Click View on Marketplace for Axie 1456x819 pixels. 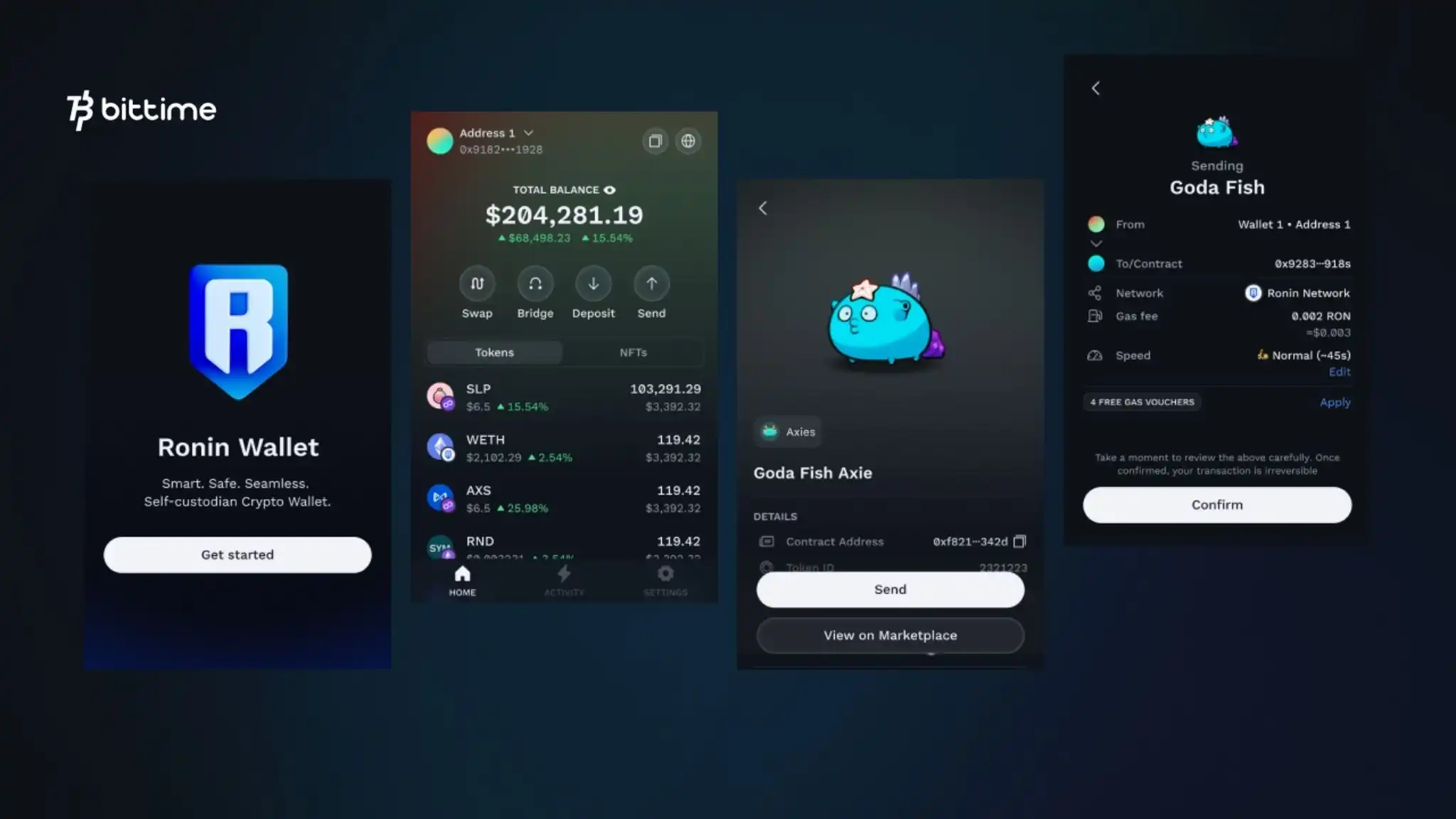click(889, 635)
